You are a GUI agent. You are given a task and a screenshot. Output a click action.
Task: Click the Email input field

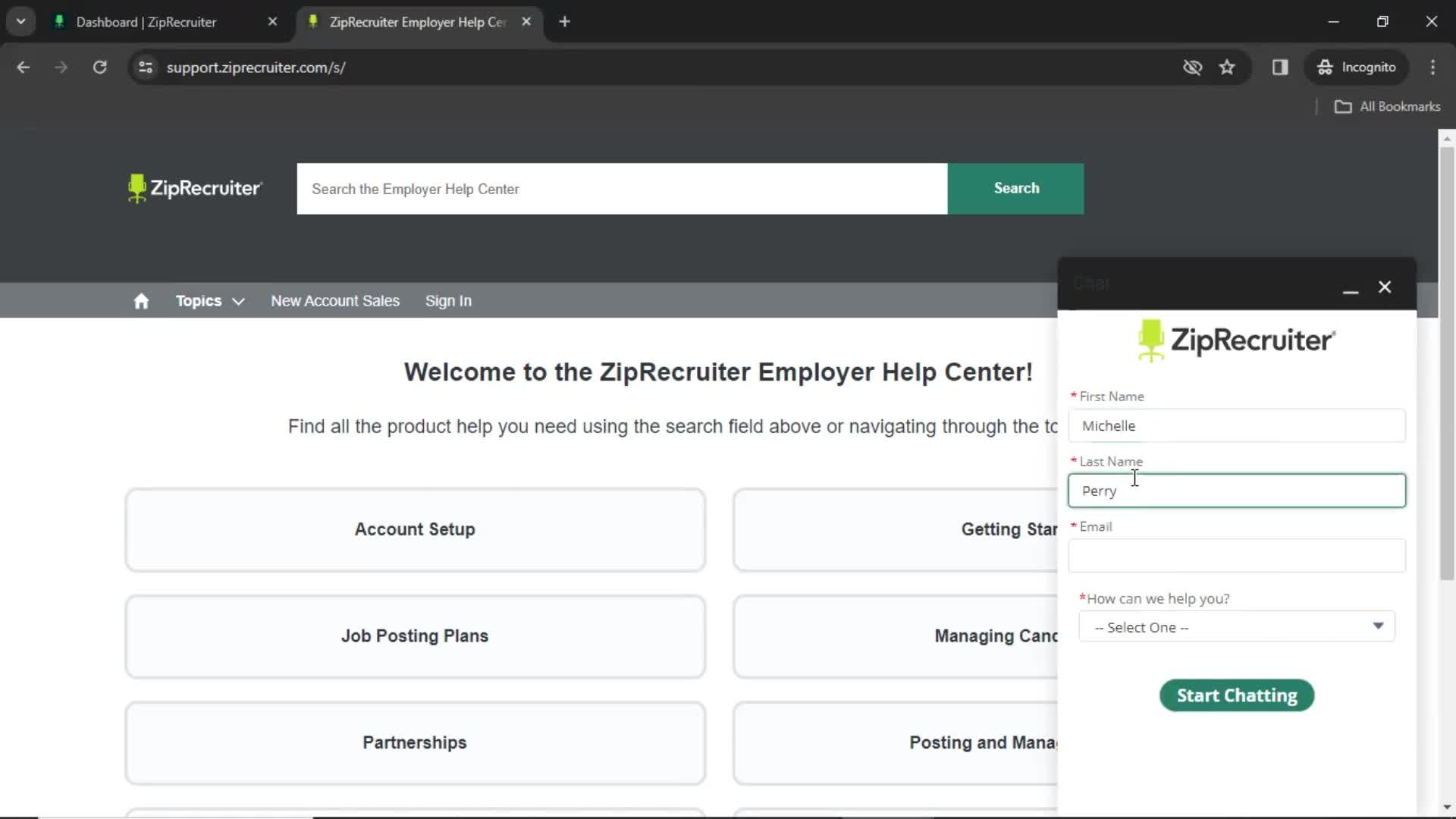click(1238, 556)
